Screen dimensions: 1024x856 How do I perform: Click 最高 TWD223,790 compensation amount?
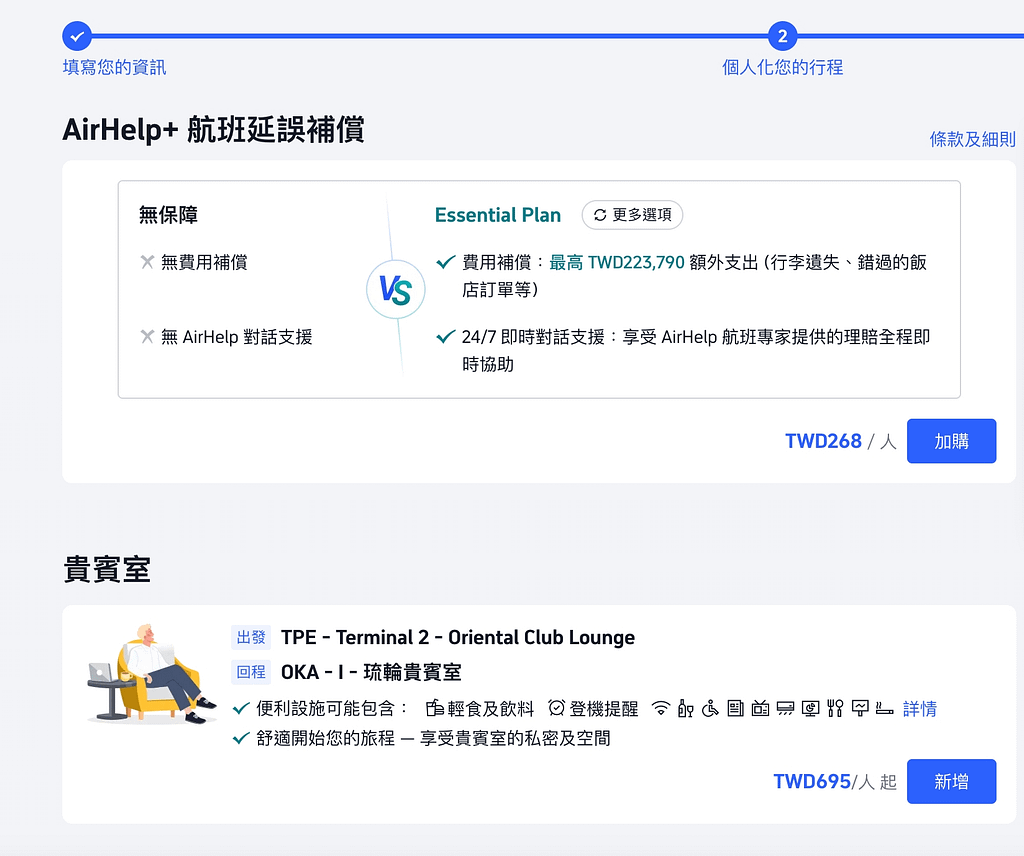[x=616, y=262]
